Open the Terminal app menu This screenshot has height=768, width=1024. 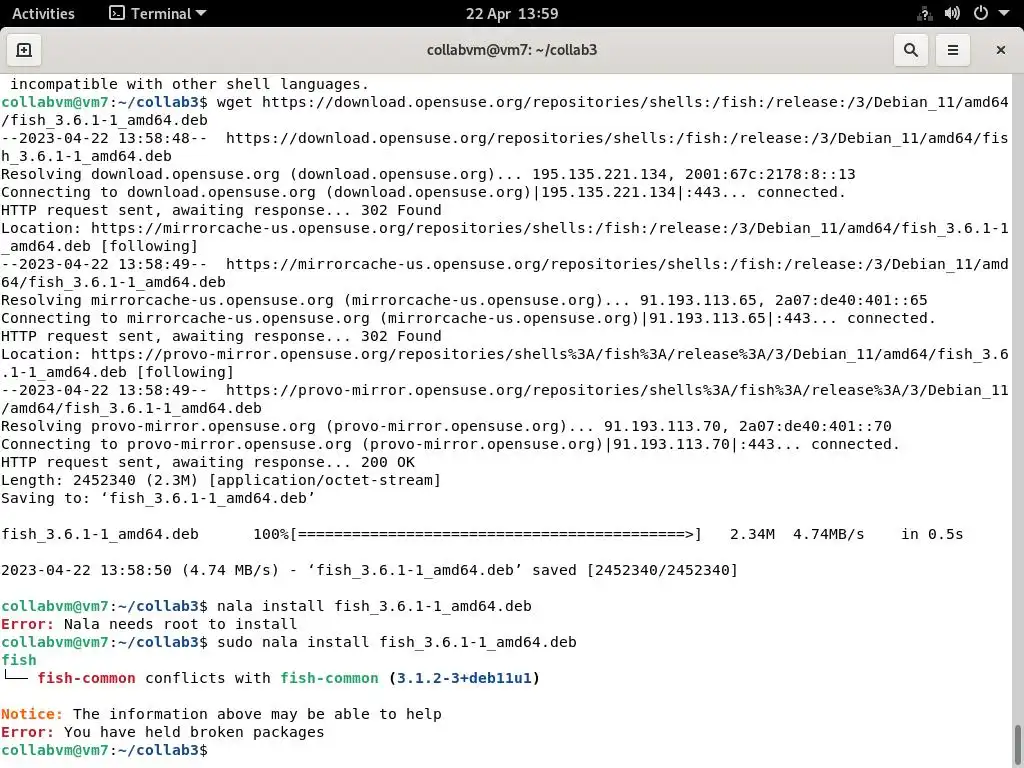(x=157, y=14)
